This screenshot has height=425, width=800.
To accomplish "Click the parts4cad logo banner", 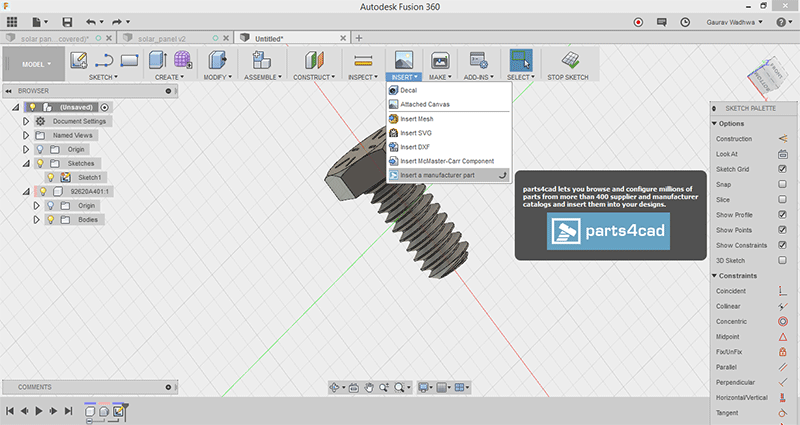I will [x=608, y=231].
